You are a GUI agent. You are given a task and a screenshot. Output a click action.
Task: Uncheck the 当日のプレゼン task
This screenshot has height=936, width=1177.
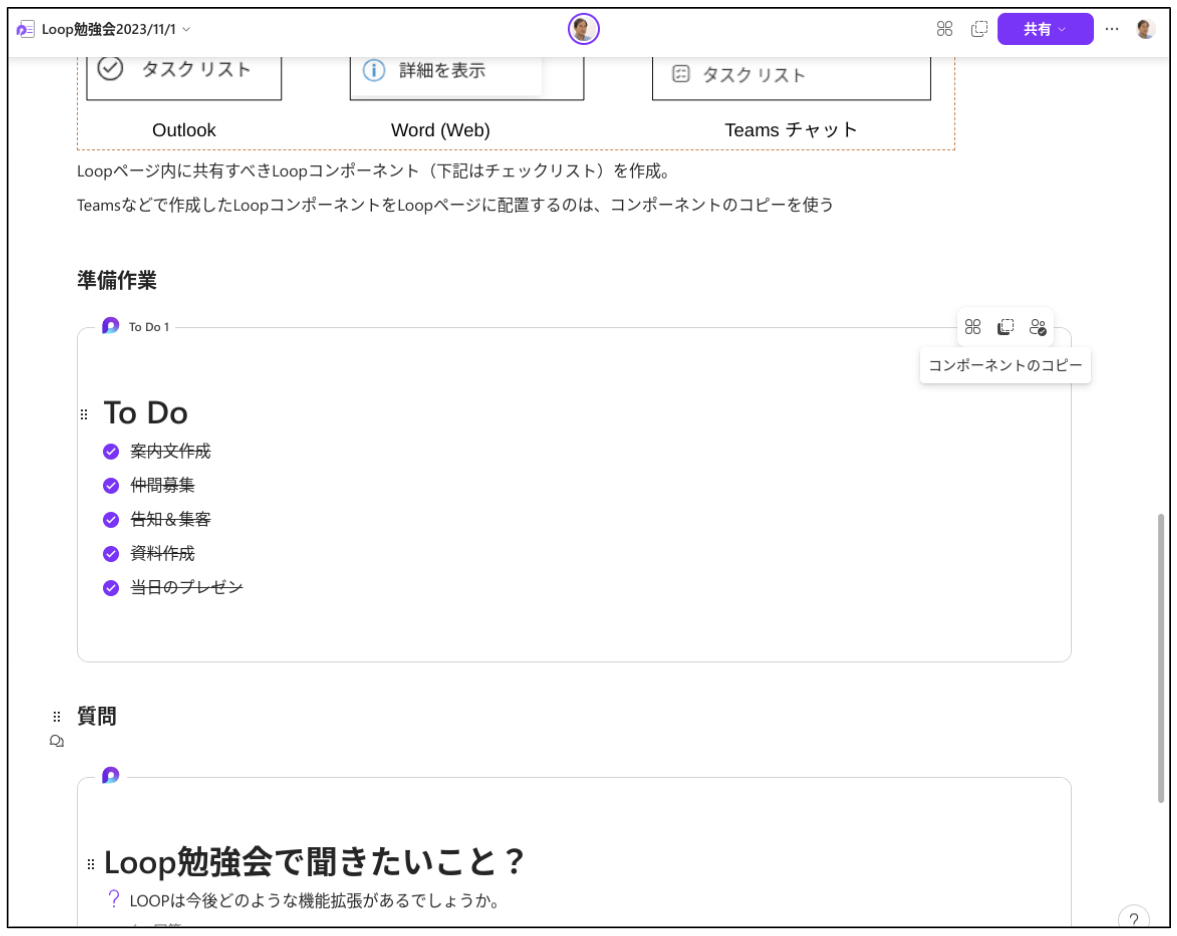(x=111, y=588)
